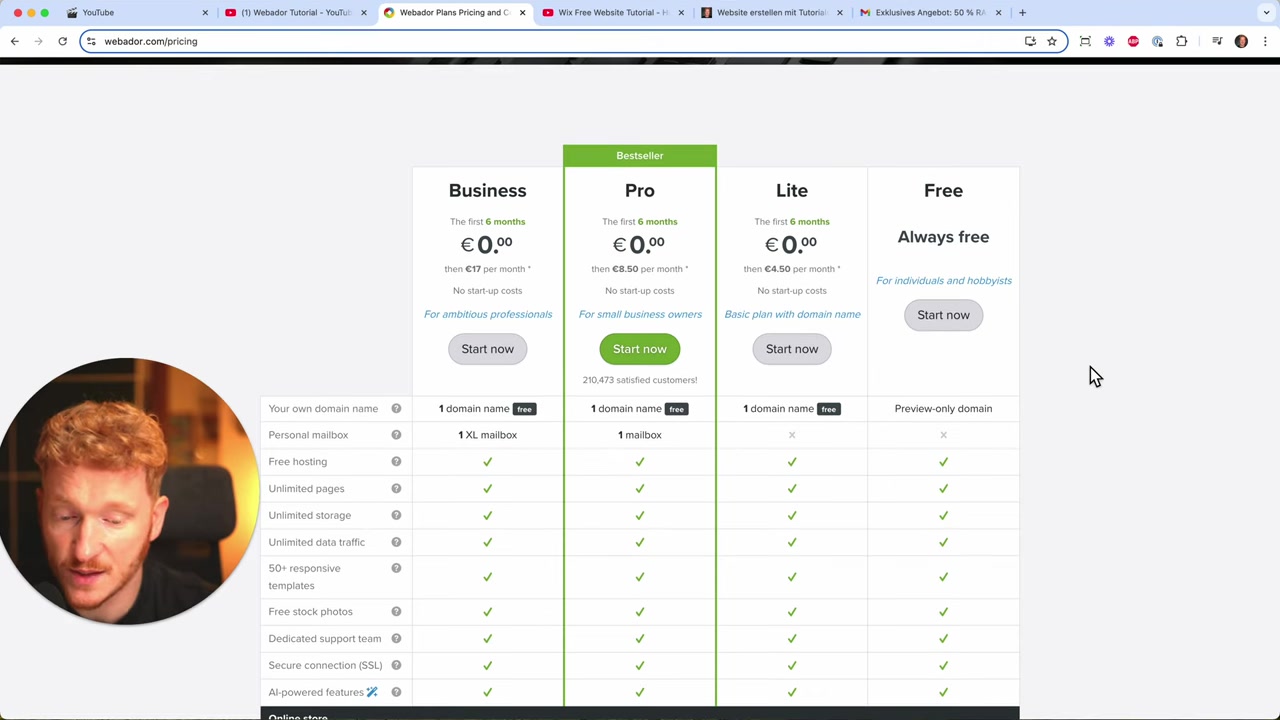Screen dimensions: 1280x720
Task: Go back to the previous page
Action: (x=14, y=41)
